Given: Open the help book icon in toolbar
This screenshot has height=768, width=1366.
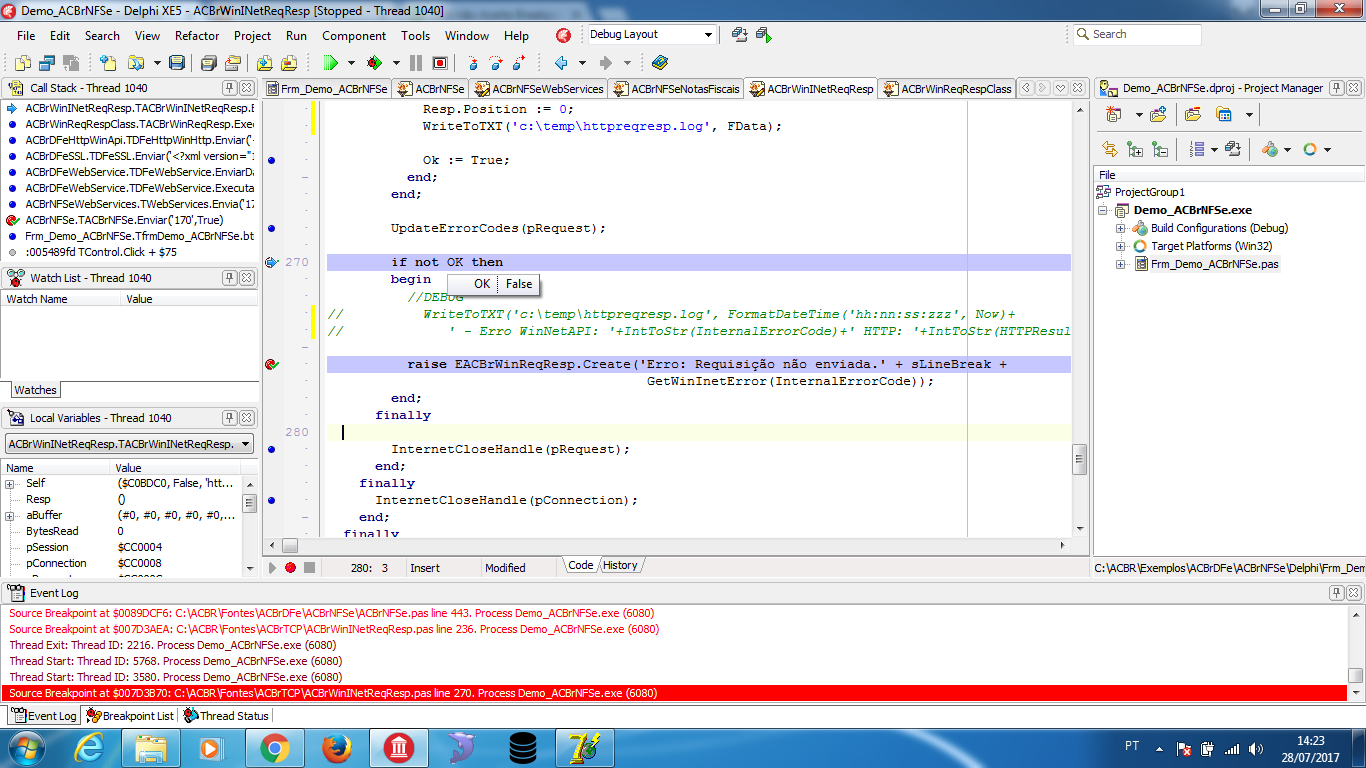Looking at the screenshot, I should pos(659,63).
